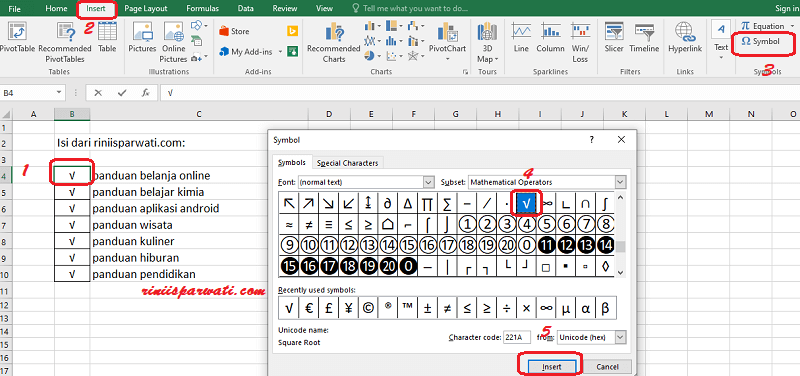
Task: Insert a Line sparkline
Action: click(521, 38)
